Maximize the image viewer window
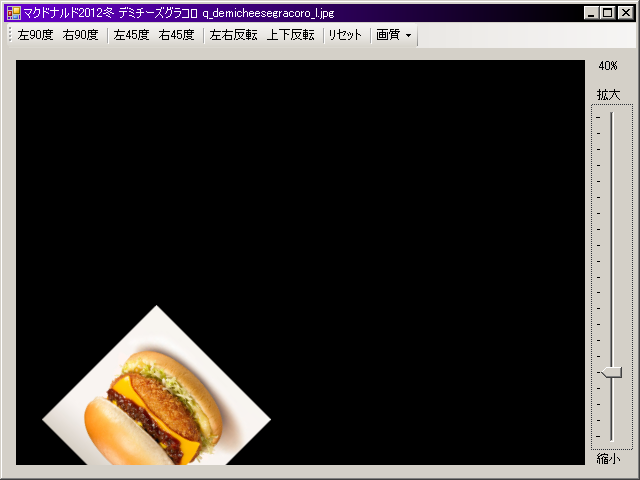This screenshot has width=640, height=480. [x=607, y=13]
